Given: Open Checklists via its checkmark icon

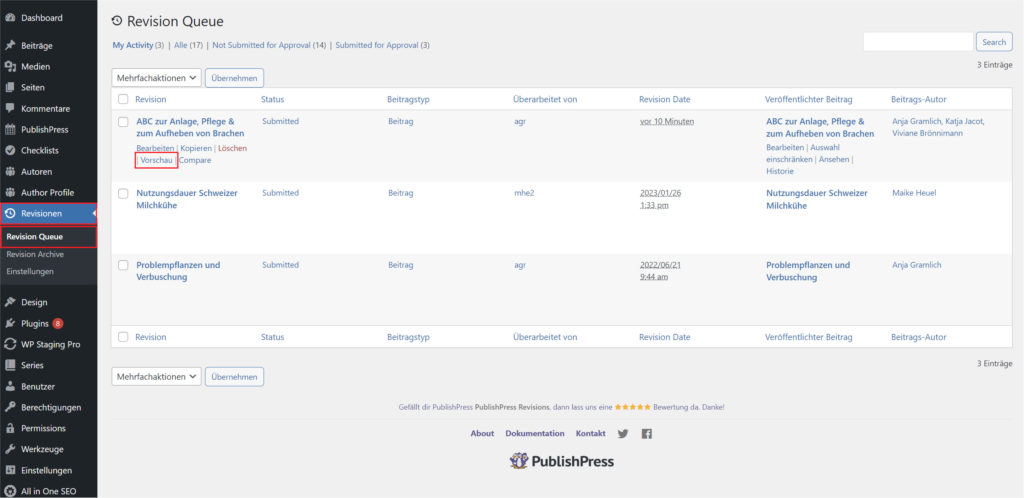Looking at the screenshot, I should [x=10, y=150].
